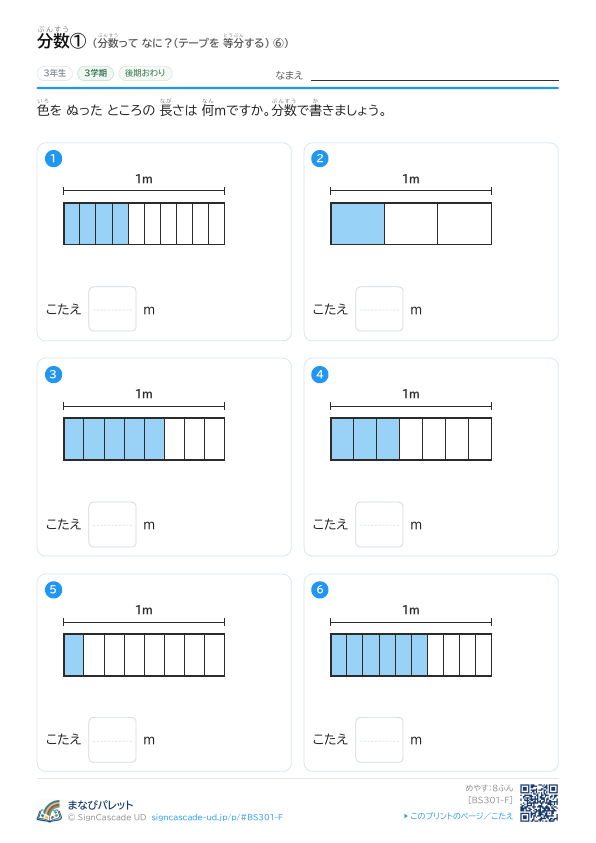Viewport: 596px width, 843px height.
Task: Click the blue number 4 badge
Action: click(320, 374)
